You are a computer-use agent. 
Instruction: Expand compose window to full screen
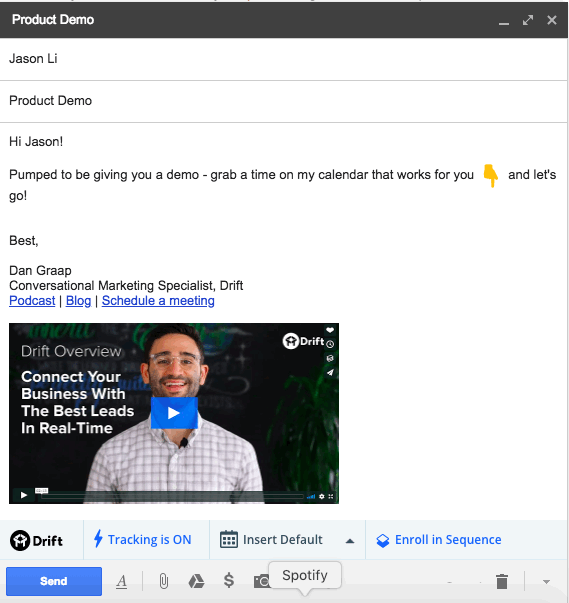528,20
